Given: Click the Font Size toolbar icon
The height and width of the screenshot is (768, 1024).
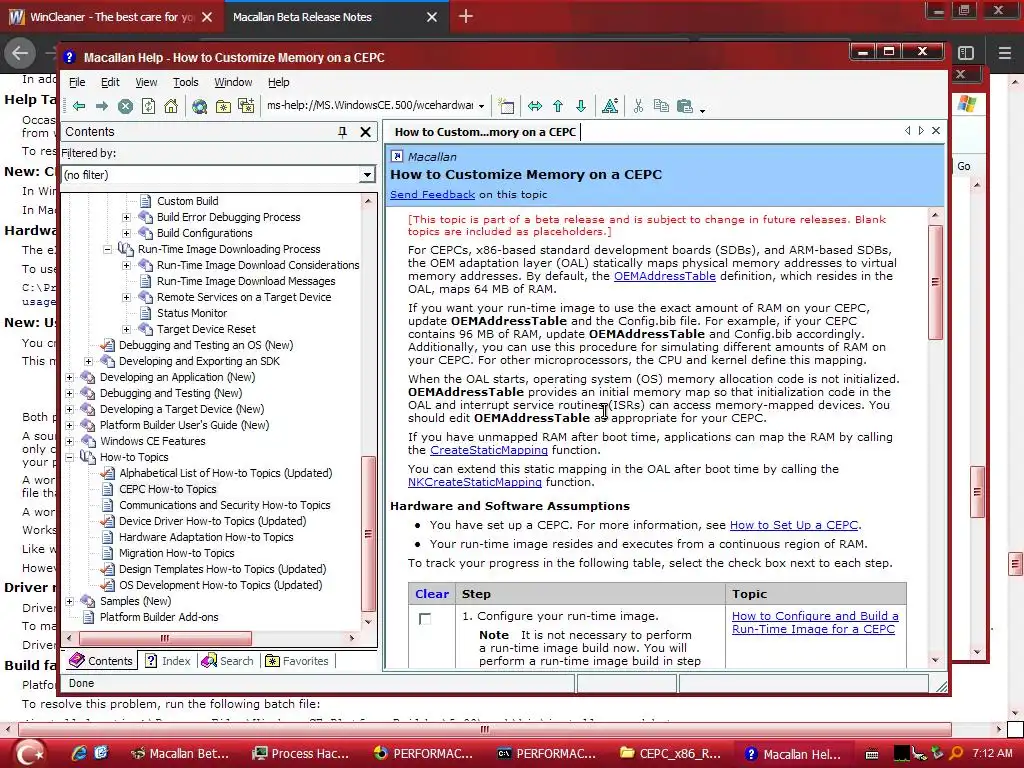Looking at the screenshot, I should point(610,106).
